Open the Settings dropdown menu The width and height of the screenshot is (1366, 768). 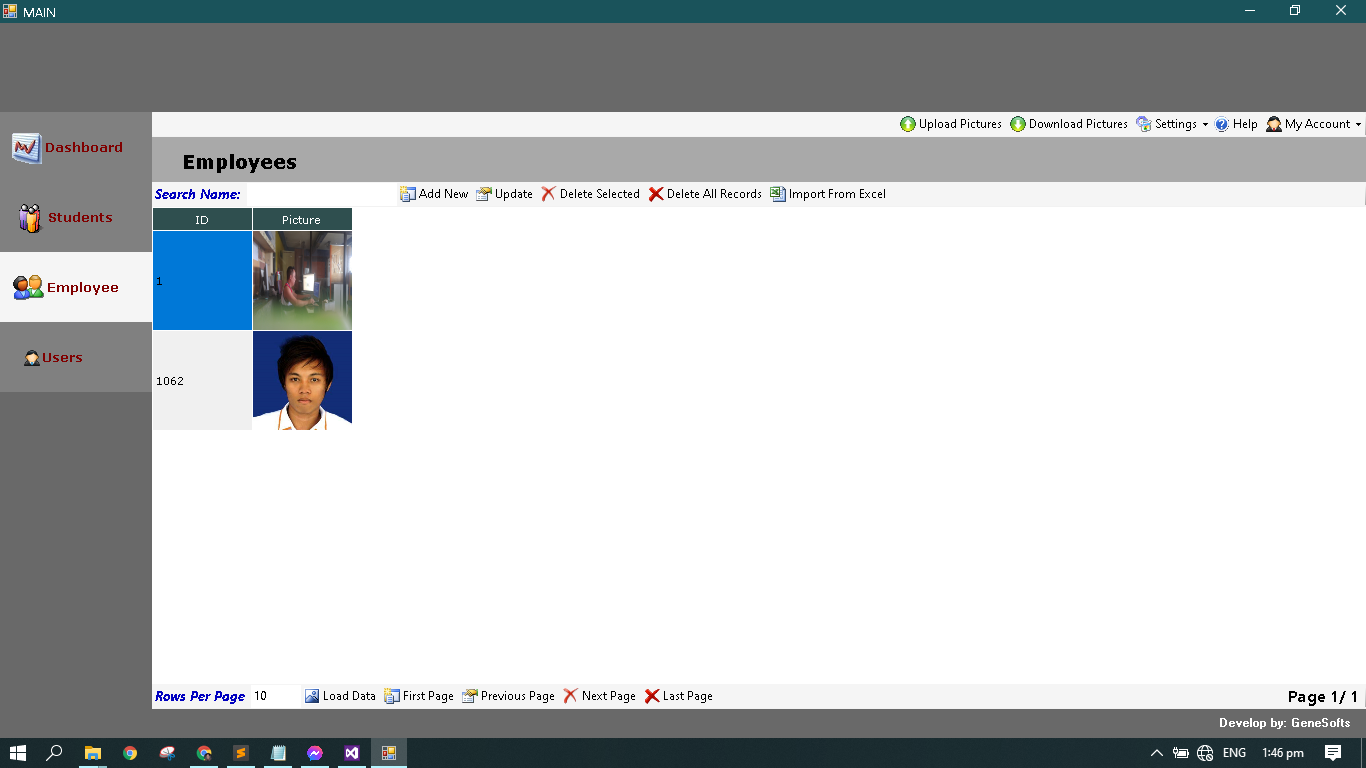point(1172,124)
